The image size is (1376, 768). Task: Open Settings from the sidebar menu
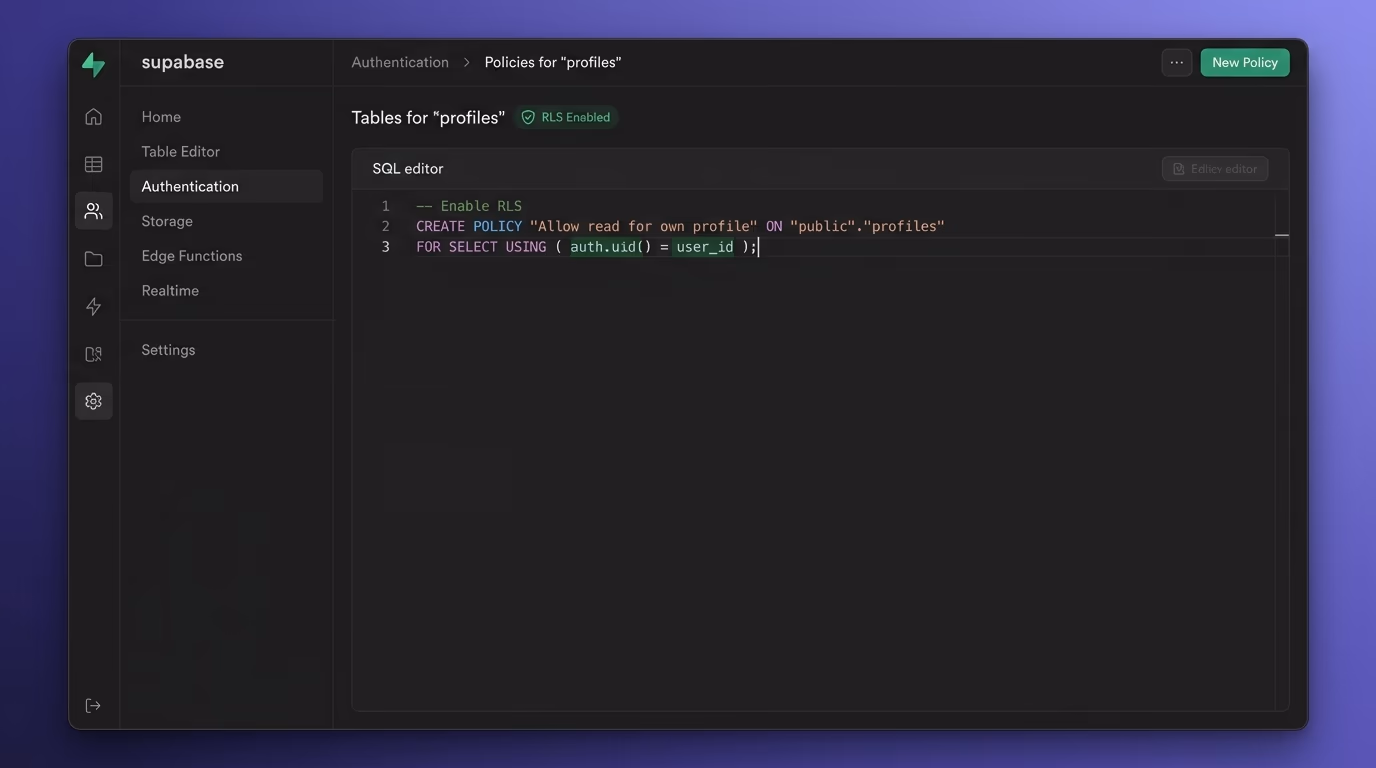tap(168, 350)
